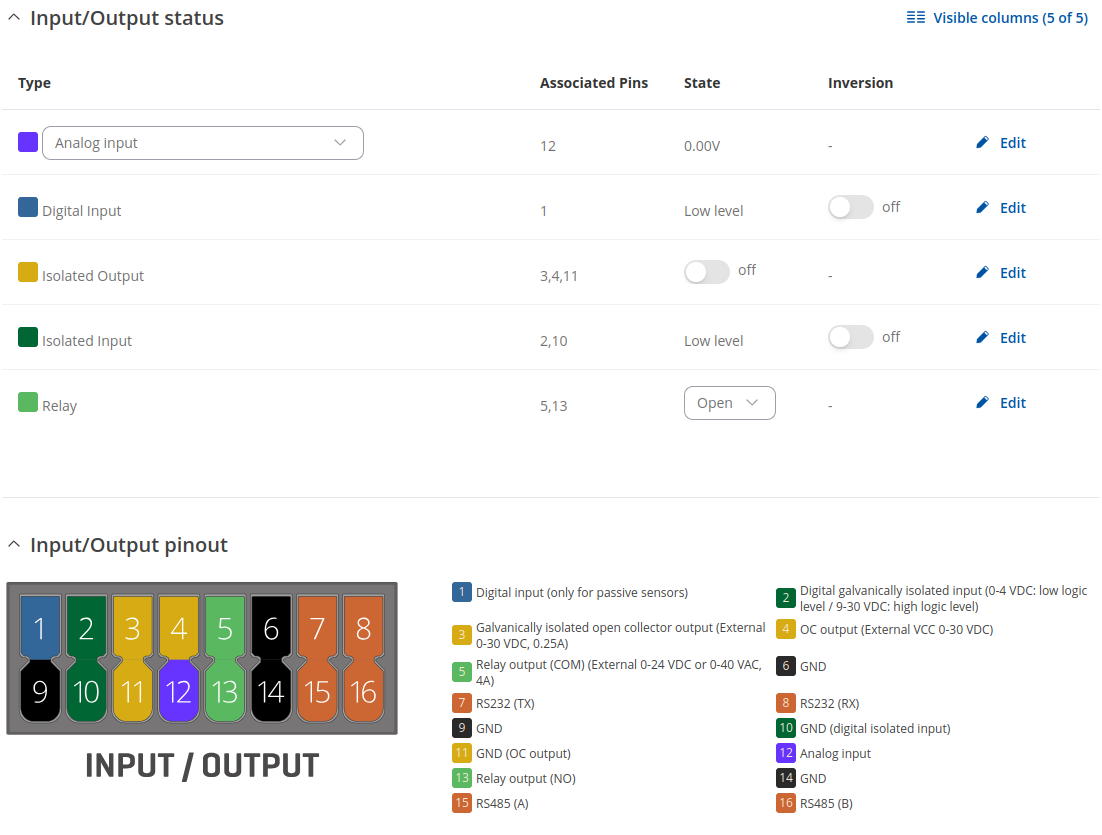This screenshot has height=835, width=1102.
Task: Turn on the Isolated Output state switch
Action: pos(707,272)
